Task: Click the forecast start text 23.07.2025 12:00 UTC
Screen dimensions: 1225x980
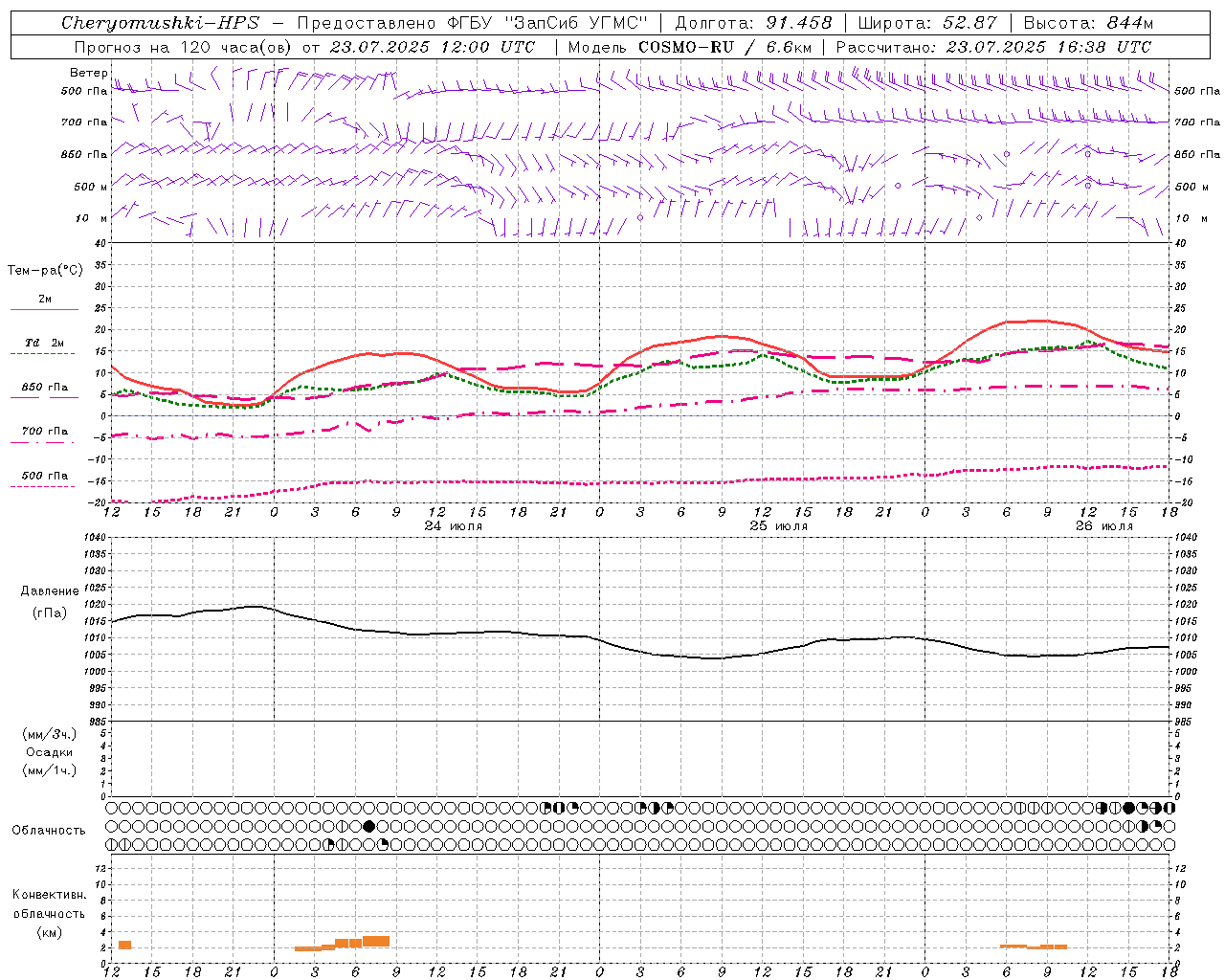Action: [x=433, y=47]
